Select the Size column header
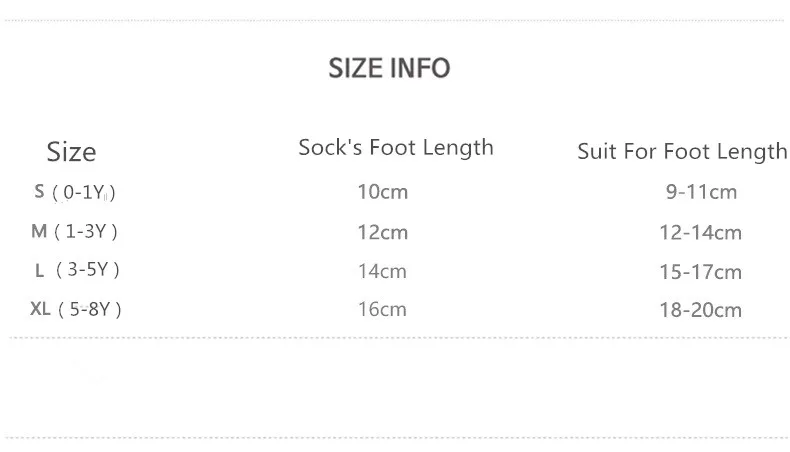 [x=71, y=152]
